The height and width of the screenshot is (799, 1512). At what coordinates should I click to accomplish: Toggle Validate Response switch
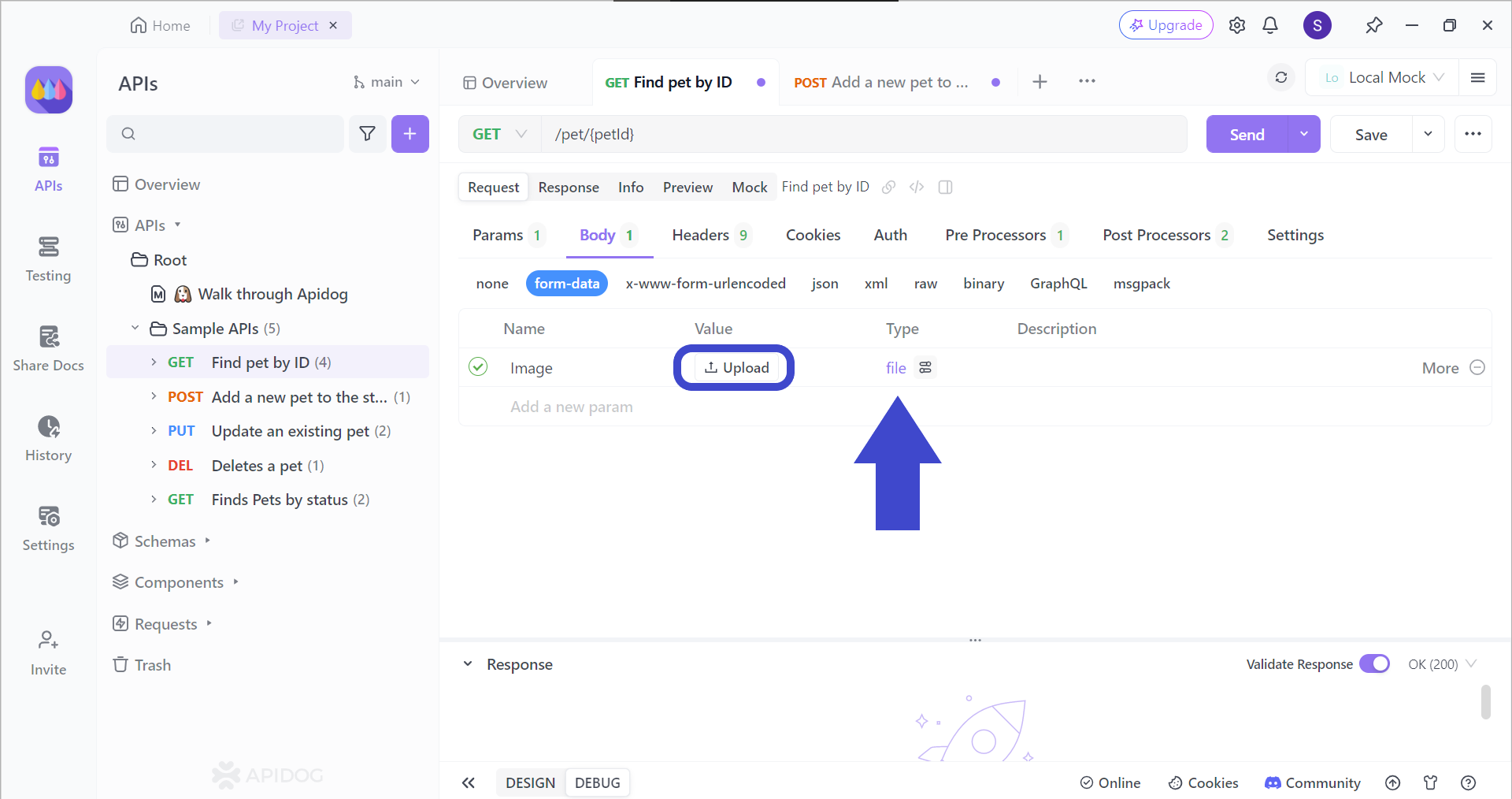[x=1374, y=663]
